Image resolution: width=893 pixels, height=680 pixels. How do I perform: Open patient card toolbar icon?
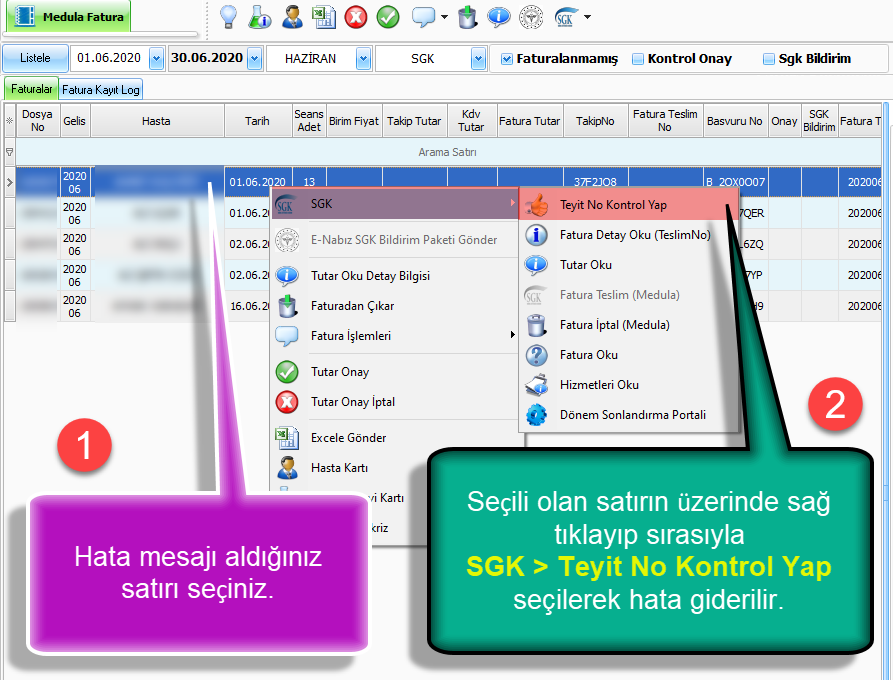pos(292,17)
